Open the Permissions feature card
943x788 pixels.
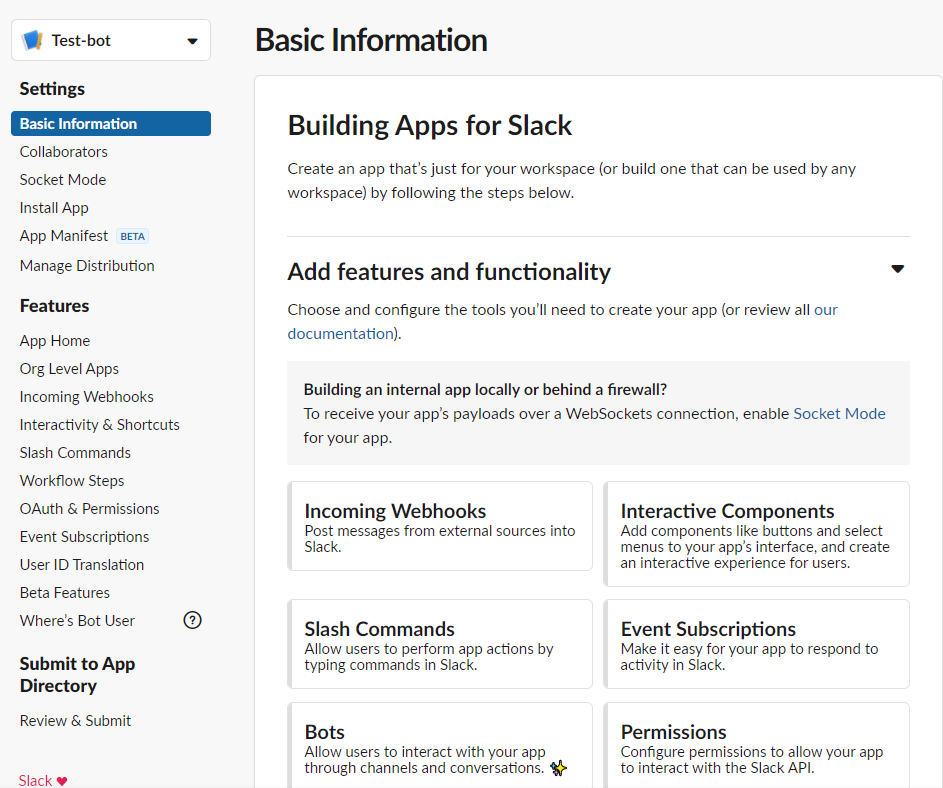click(757, 745)
